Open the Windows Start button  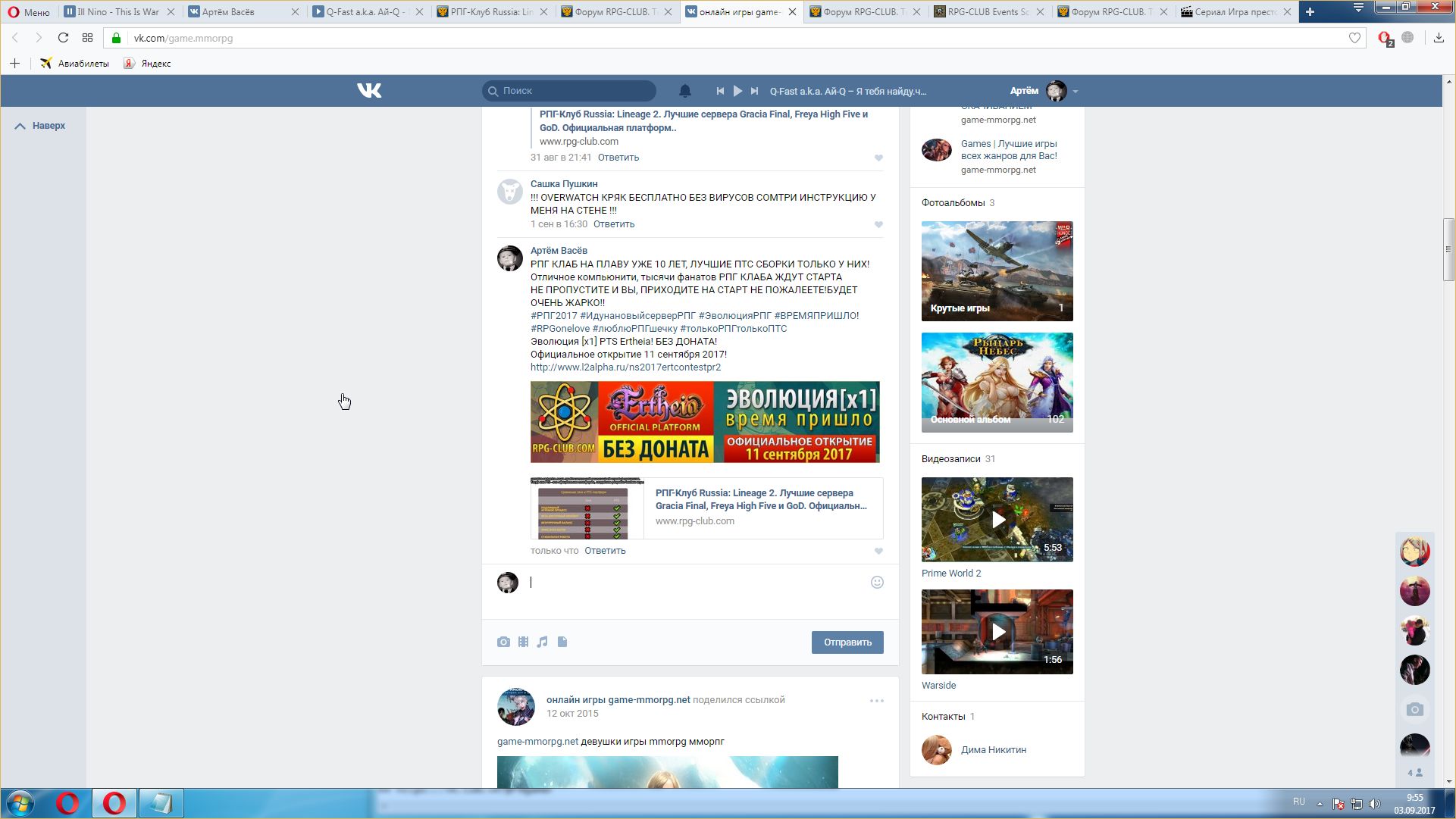pos(20,804)
